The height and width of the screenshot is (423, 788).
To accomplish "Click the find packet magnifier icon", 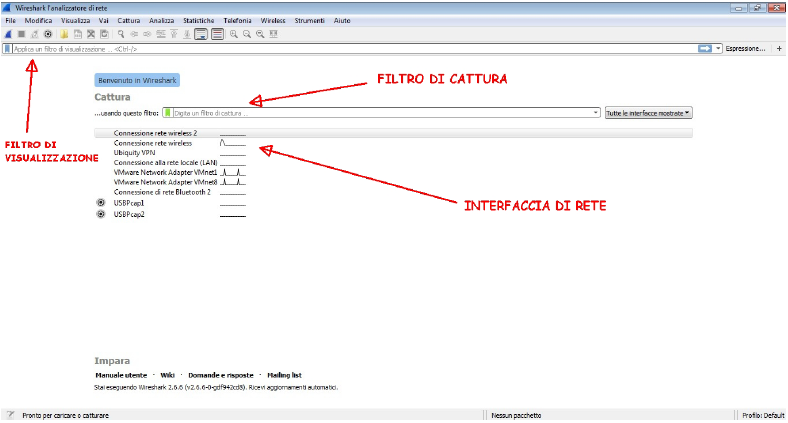I will 121,34.
